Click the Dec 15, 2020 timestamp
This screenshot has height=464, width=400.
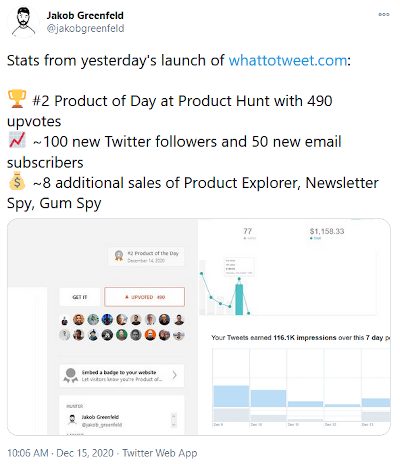click(x=85, y=453)
